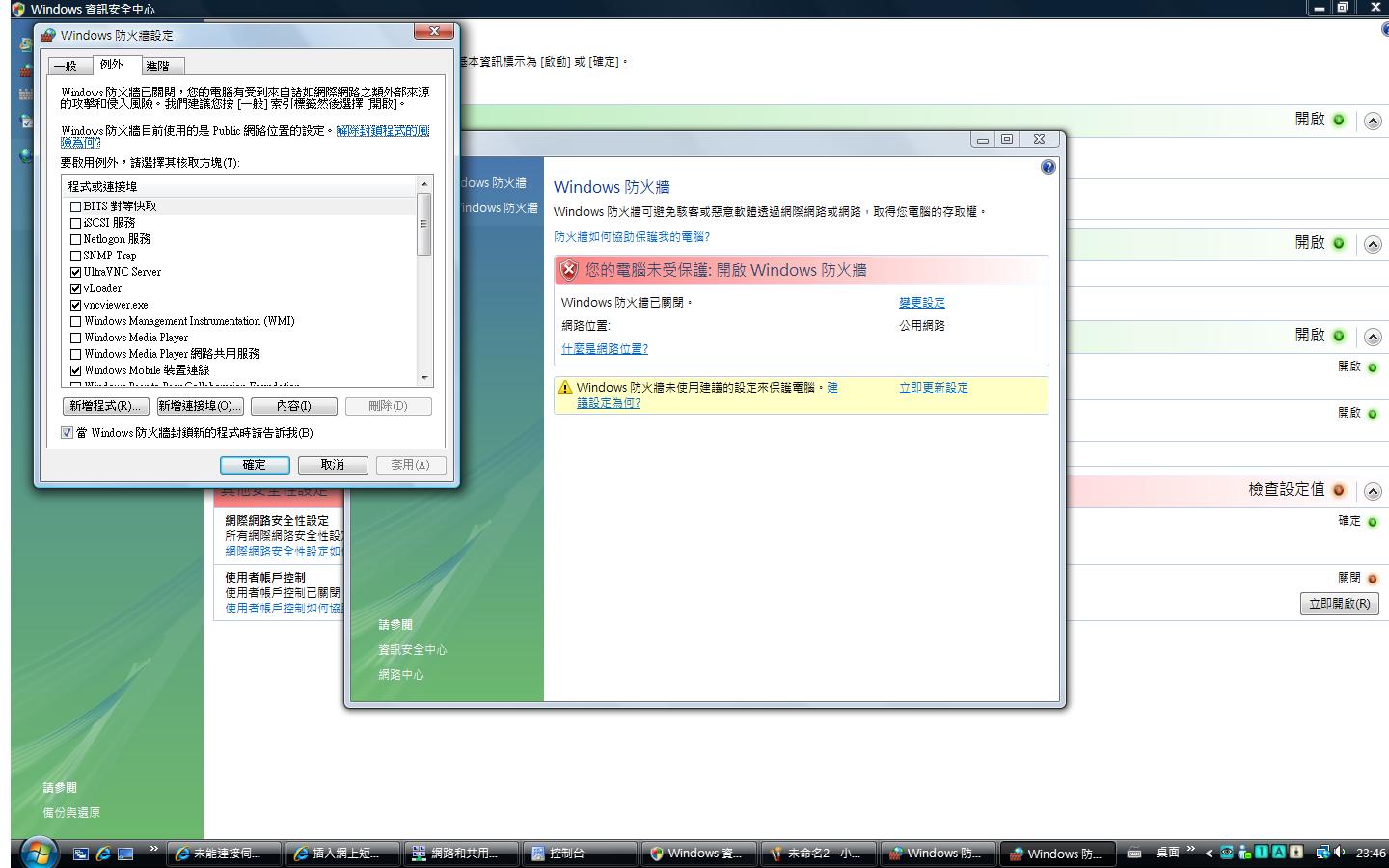The image size is (1389, 868).
Task: Toggle notify when firewall blocks new program checkbox
Action: pyautogui.click(x=68, y=433)
